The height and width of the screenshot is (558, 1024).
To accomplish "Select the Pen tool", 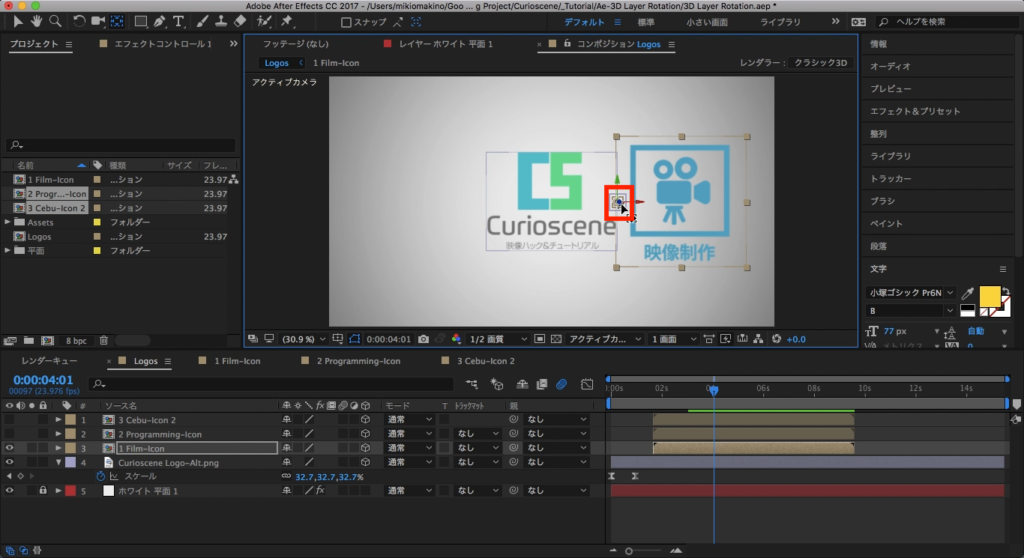I will (x=158, y=21).
